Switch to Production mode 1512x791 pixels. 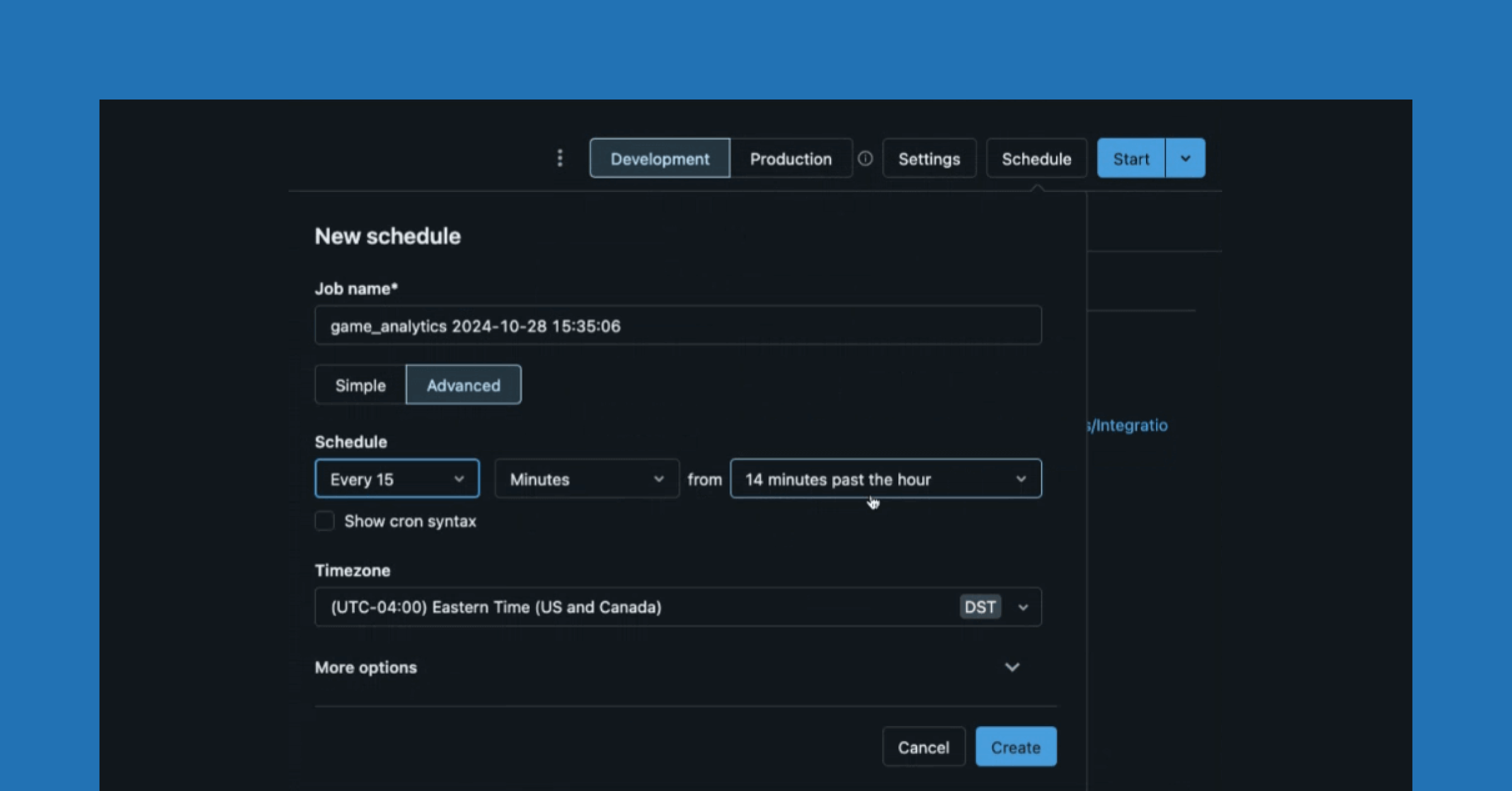(x=791, y=159)
